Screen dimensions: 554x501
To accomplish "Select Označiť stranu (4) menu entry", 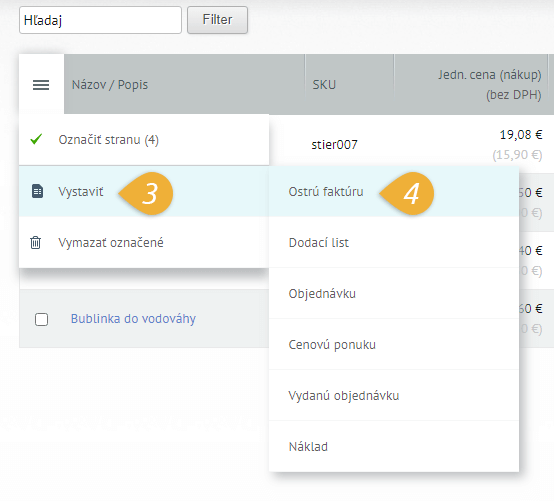I will click(144, 140).
